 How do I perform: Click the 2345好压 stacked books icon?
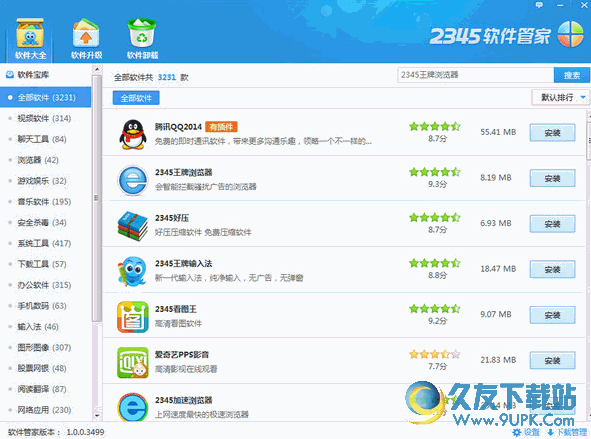[x=132, y=226]
